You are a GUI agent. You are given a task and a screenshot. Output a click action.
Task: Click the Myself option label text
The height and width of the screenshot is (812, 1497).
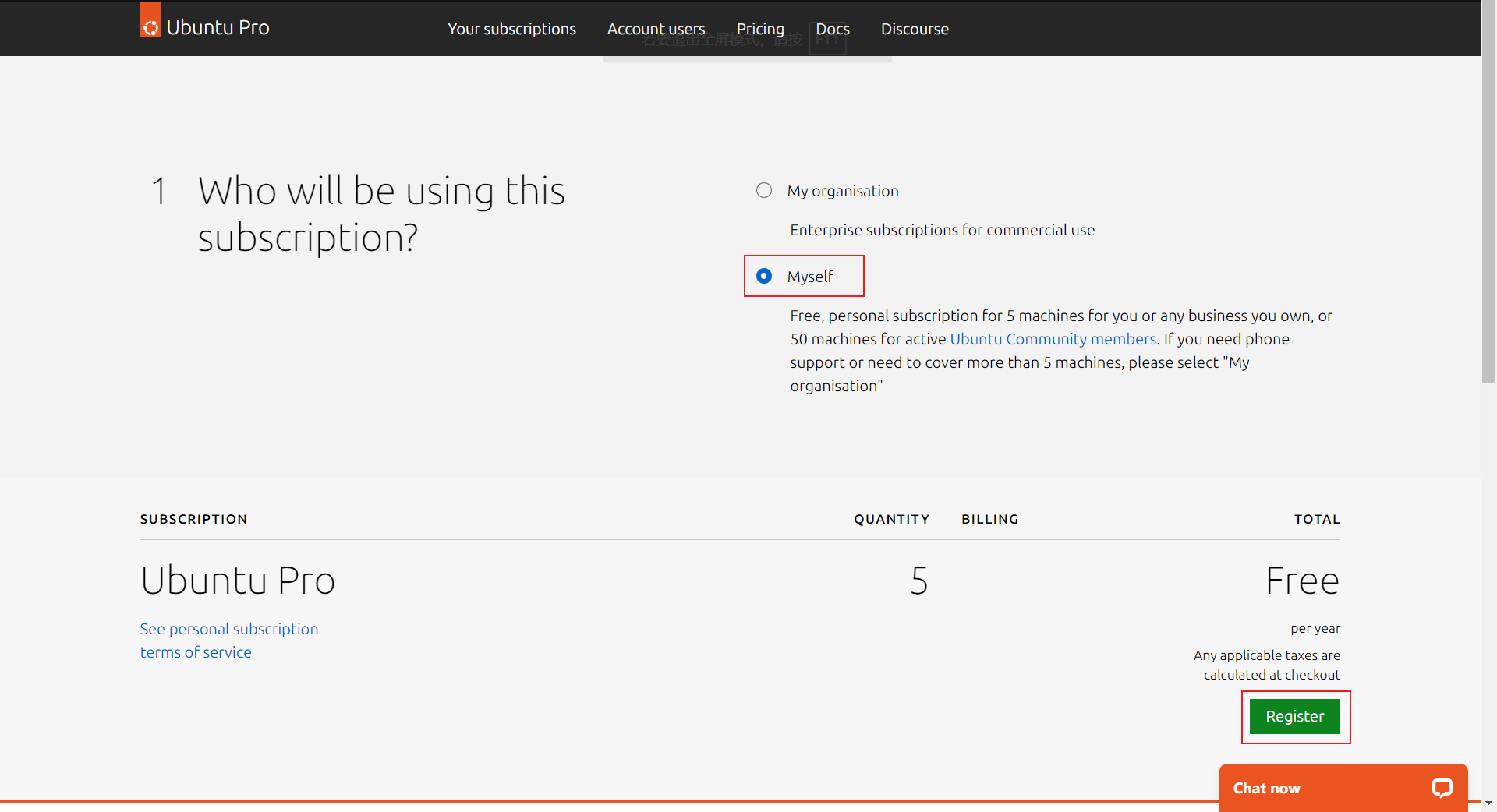click(x=810, y=277)
